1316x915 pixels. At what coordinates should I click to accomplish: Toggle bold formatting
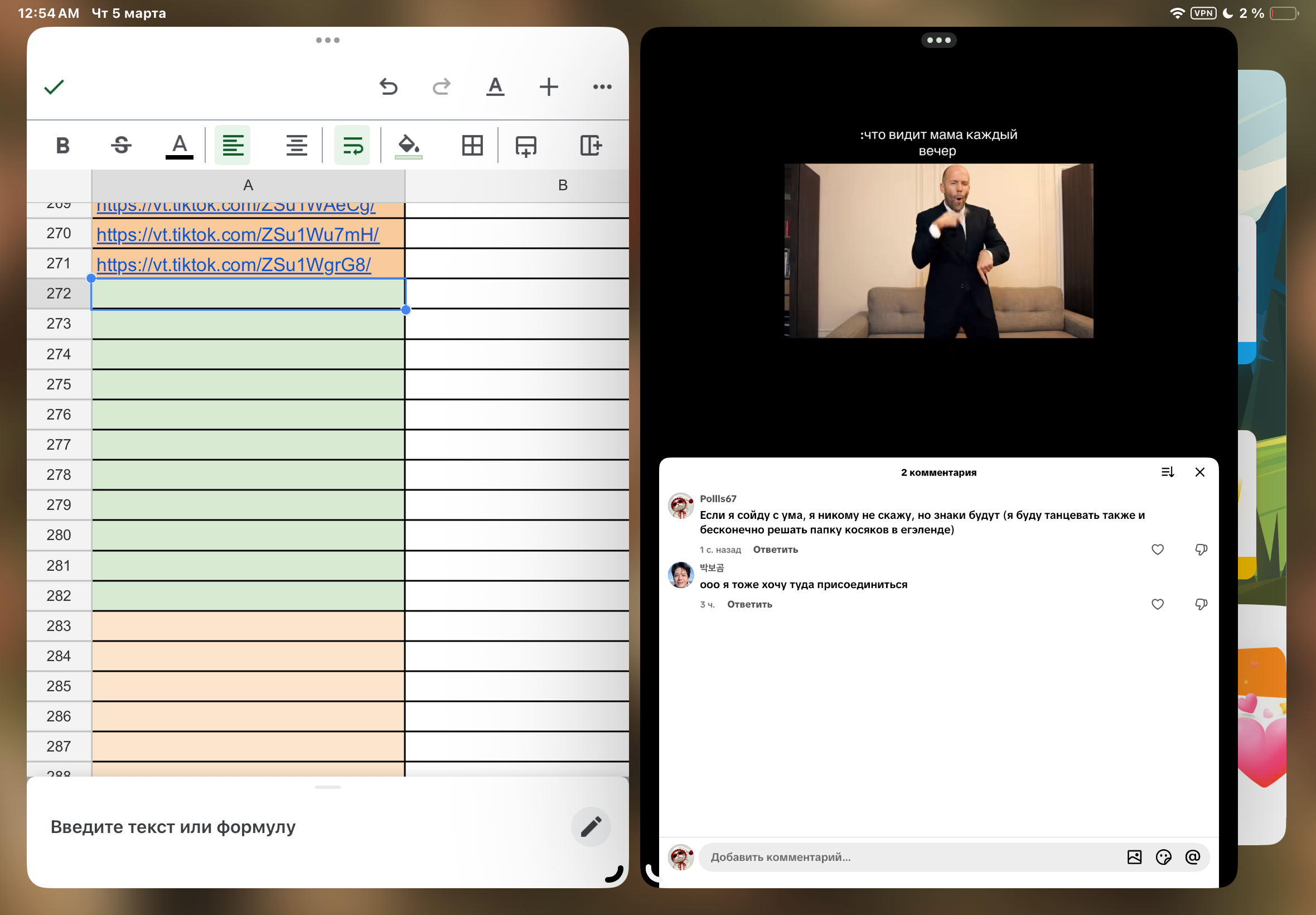[63, 145]
